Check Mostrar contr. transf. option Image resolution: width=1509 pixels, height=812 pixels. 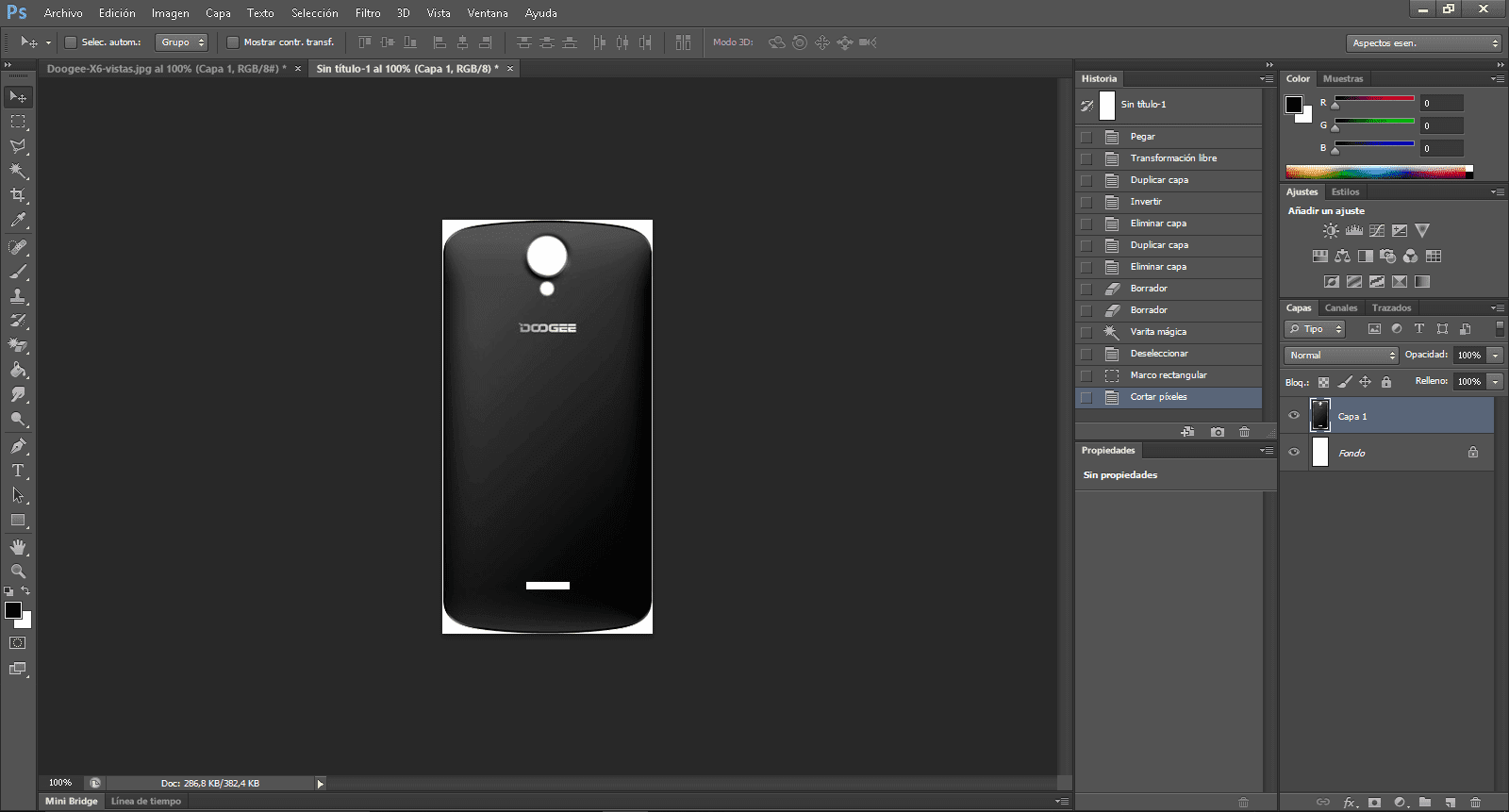click(x=233, y=42)
